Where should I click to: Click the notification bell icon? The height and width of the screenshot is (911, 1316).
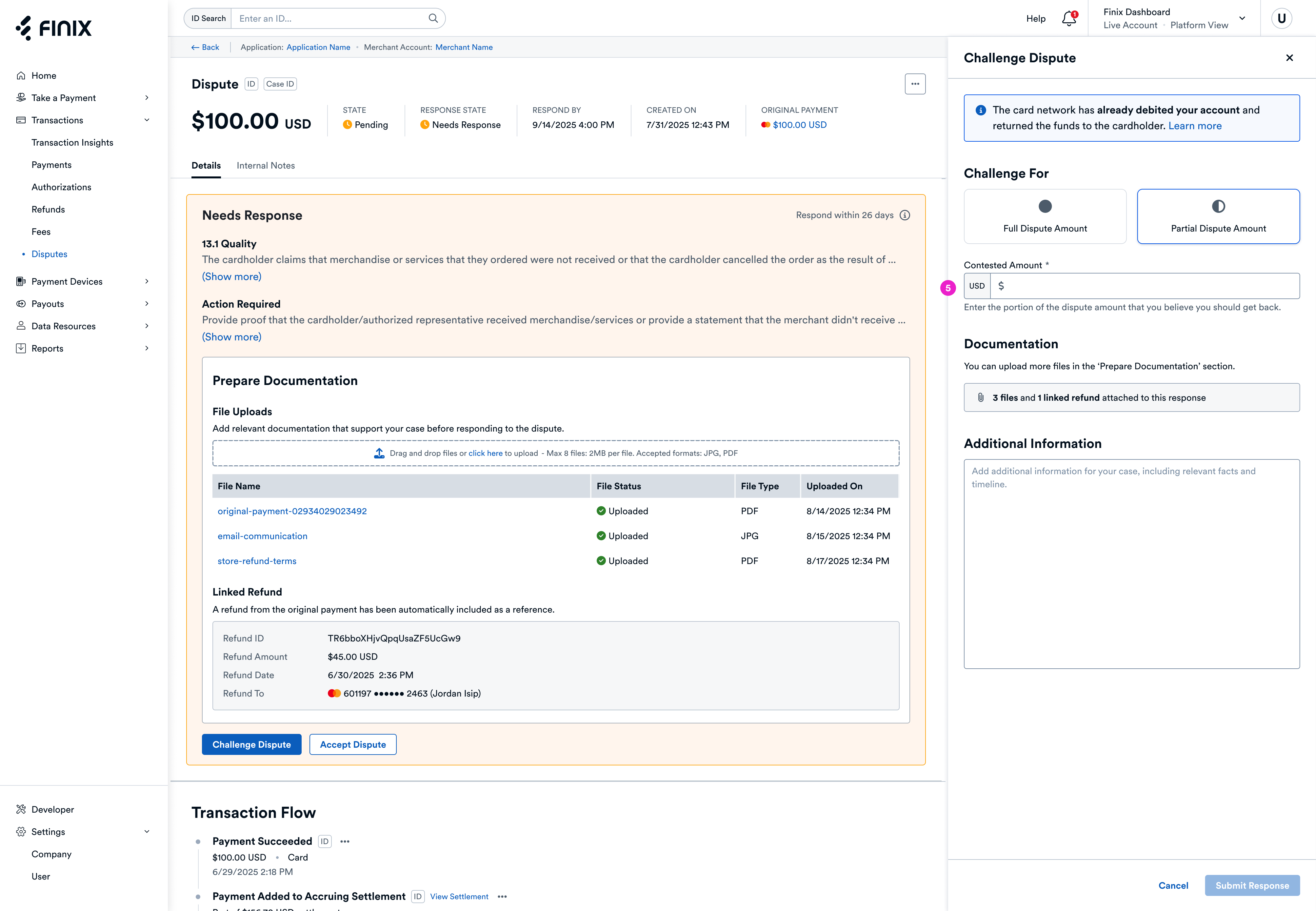point(1068,19)
